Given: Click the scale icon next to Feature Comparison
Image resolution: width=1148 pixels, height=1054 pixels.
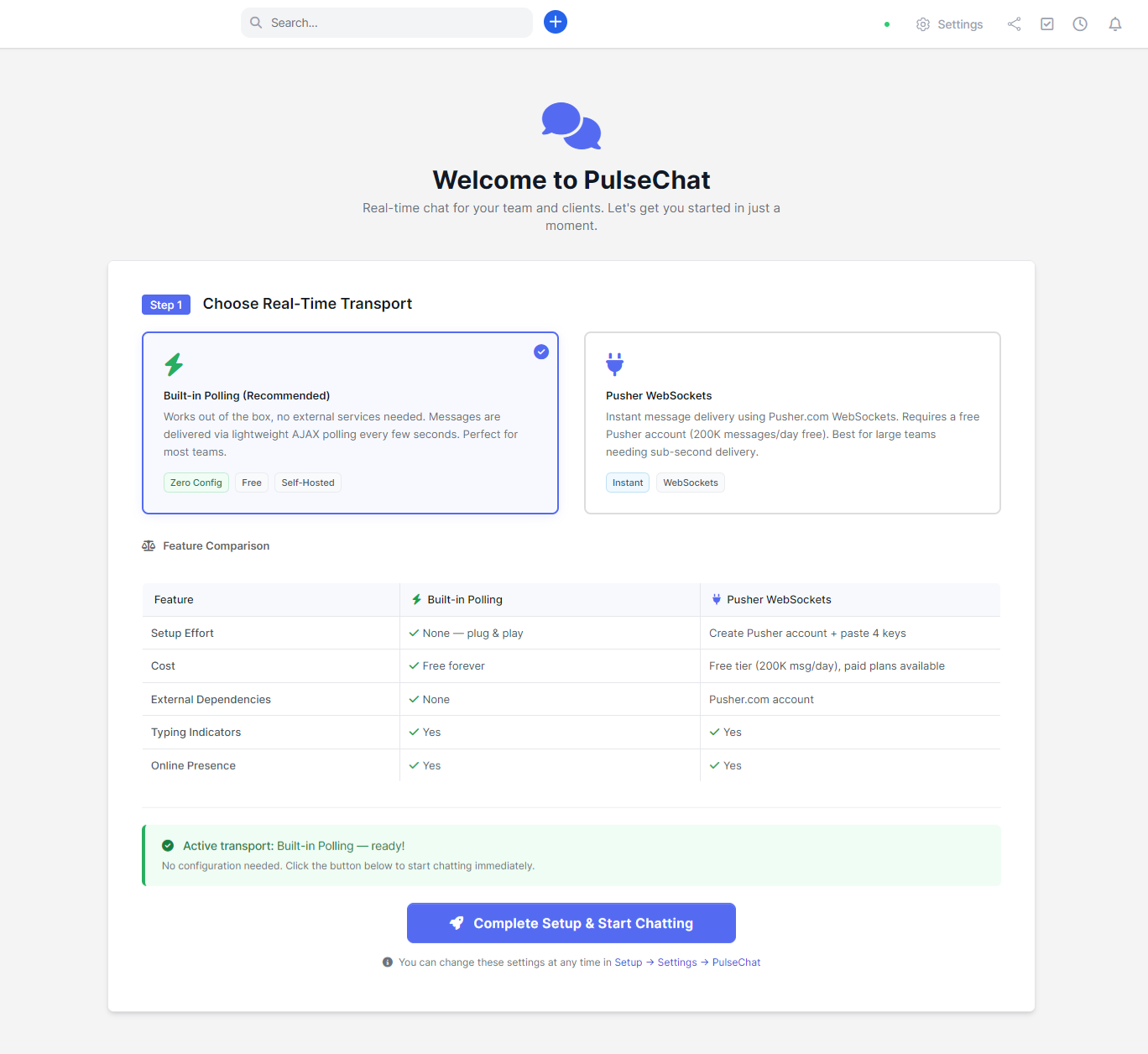Looking at the screenshot, I should click(x=149, y=545).
